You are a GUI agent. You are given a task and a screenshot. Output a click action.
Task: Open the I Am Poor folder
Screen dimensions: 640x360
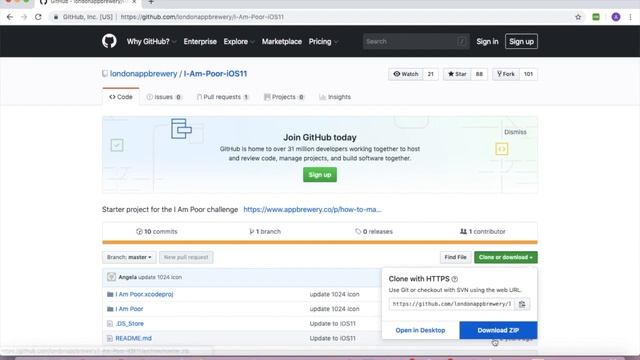[x=129, y=309]
